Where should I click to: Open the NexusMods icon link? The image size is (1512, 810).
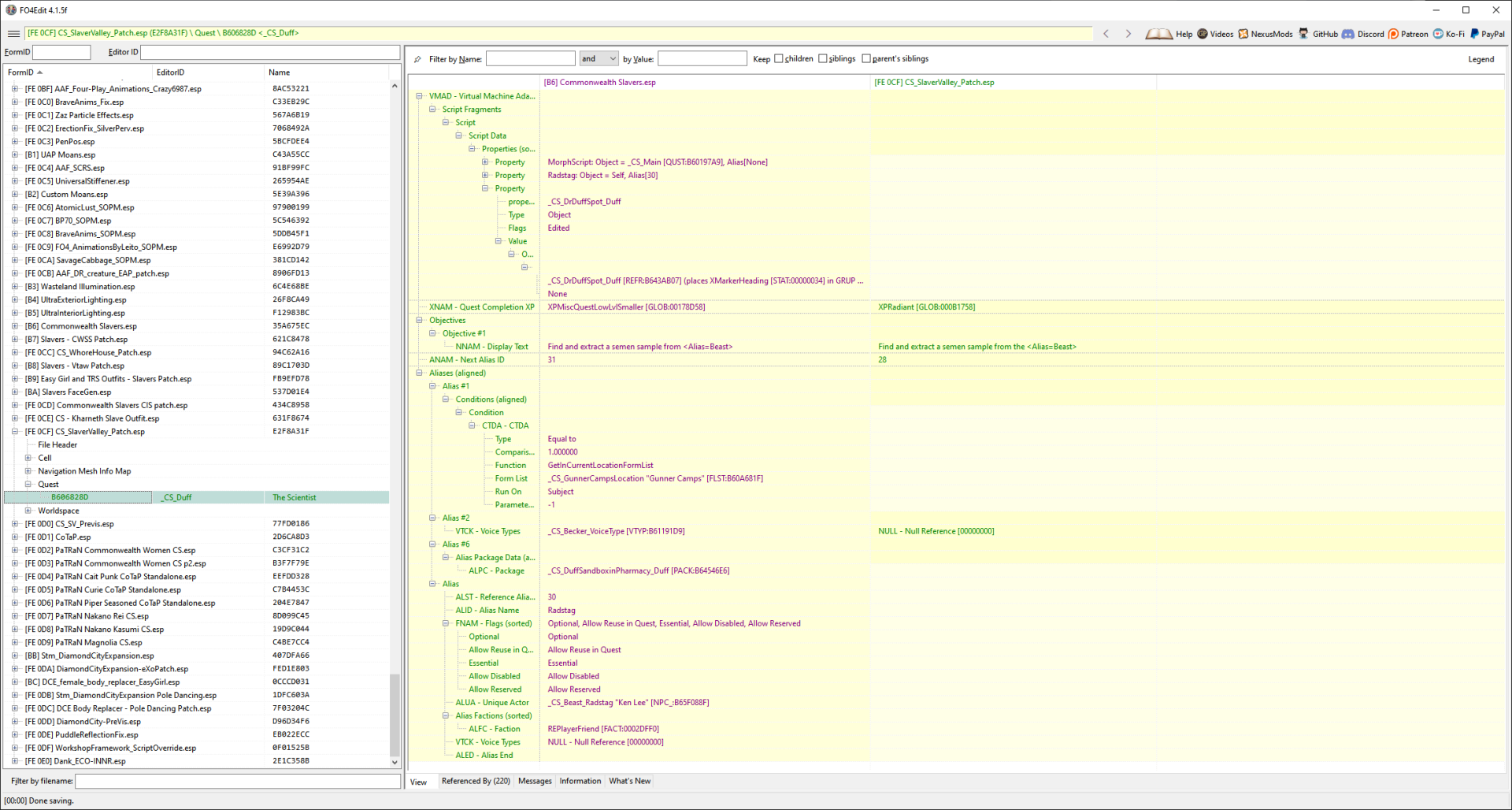coord(1243,34)
